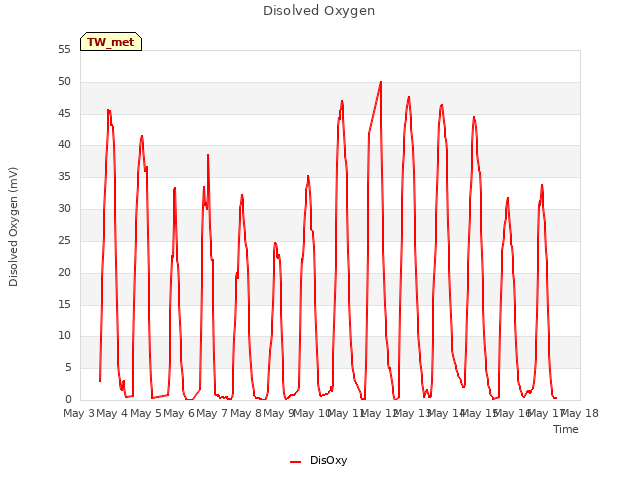Image resolution: width=640 pixels, height=480 pixels.
Task: Click the 'Time' x-axis label
Action: point(566,429)
